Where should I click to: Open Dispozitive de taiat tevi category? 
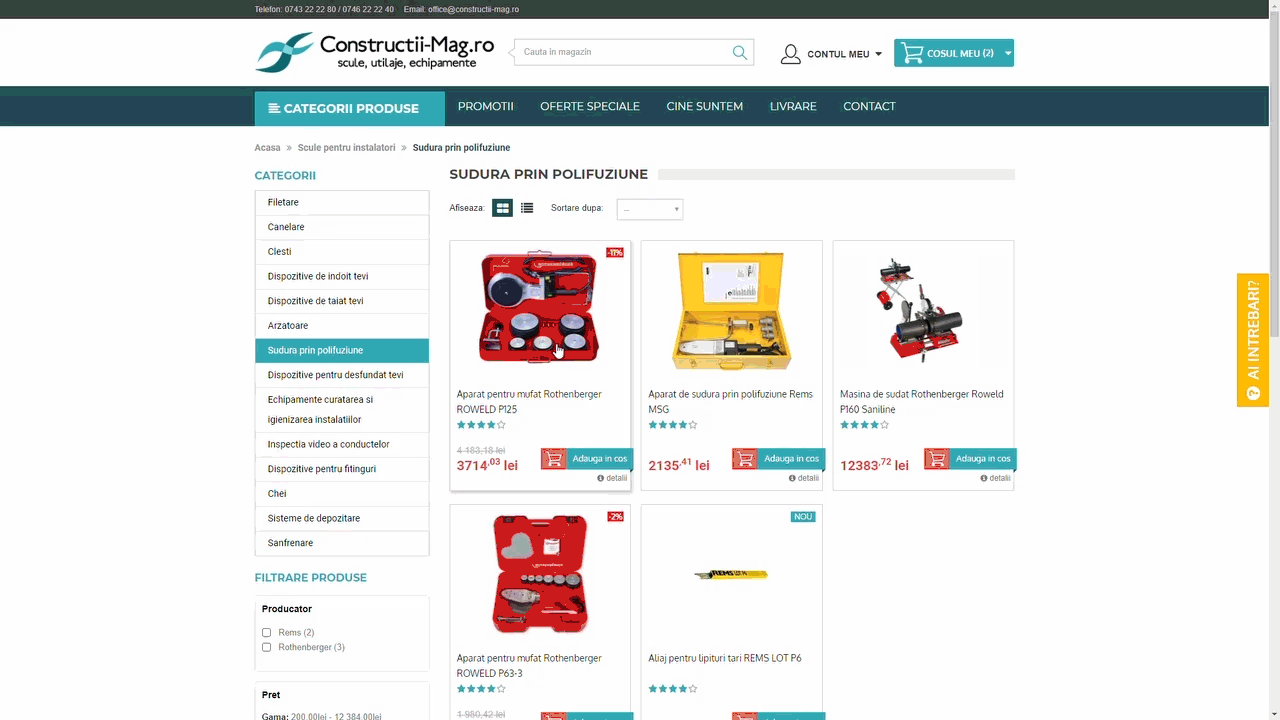tap(342, 301)
